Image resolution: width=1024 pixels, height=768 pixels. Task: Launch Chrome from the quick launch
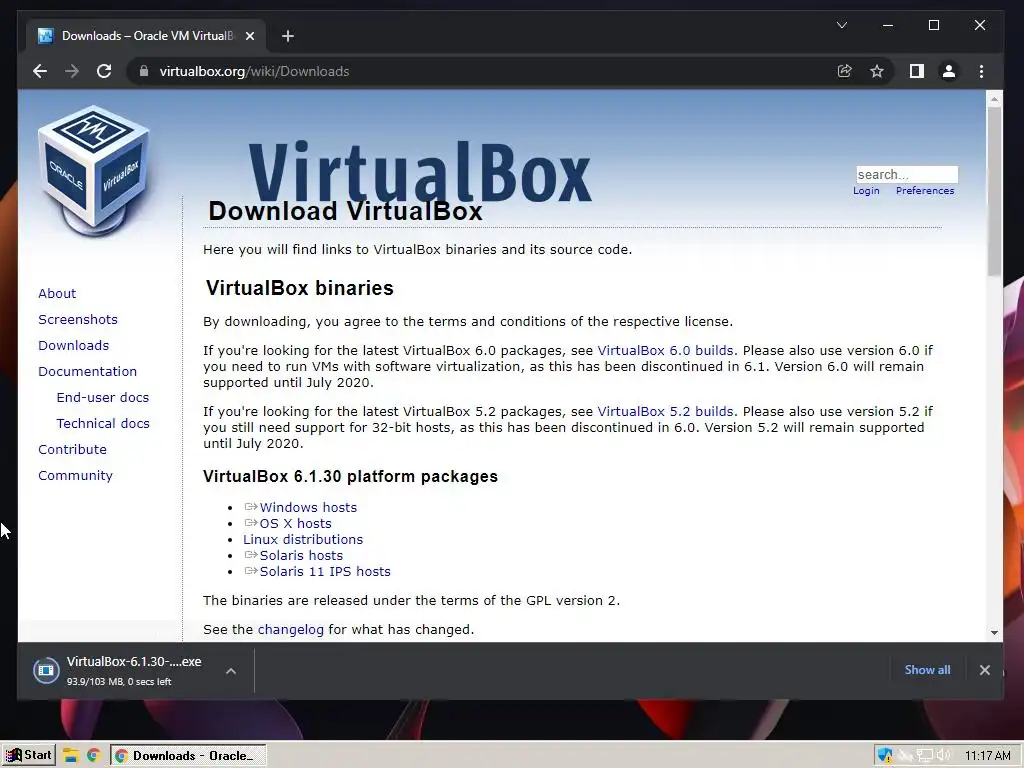[x=93, y=756]
